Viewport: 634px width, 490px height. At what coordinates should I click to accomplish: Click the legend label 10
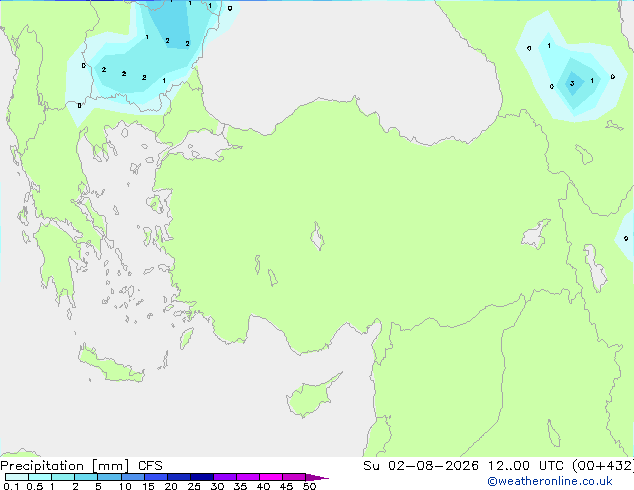125,486
